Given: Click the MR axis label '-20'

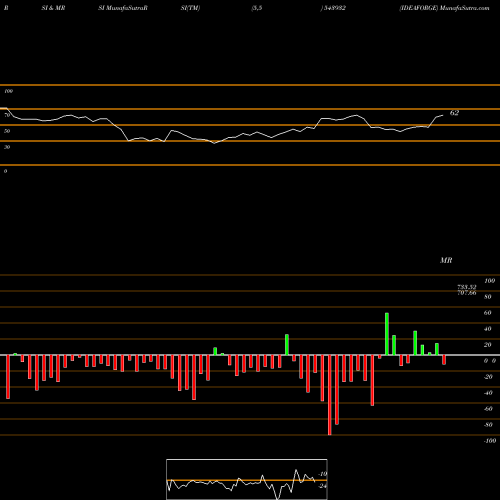Looking at the screenshot, I should pos(488,377).
